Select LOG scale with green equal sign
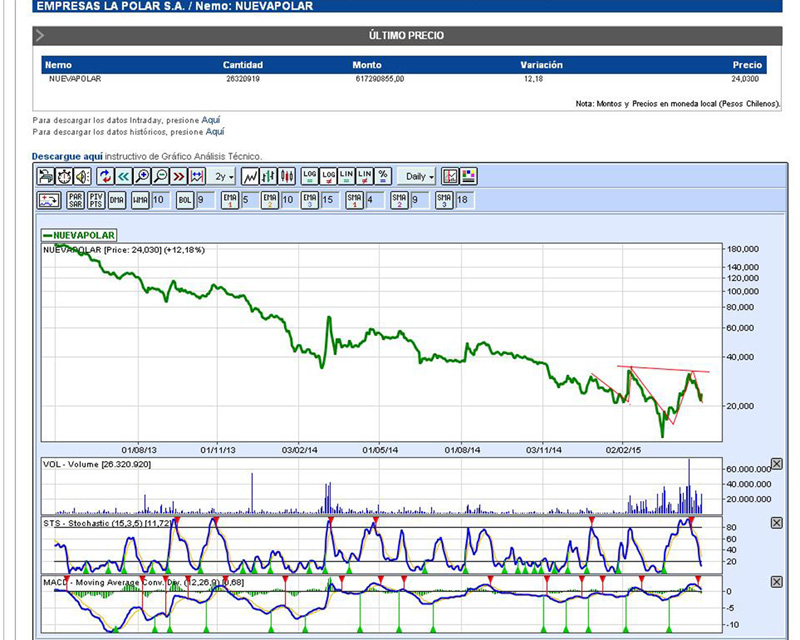The image size is (800, 640). pyautogui.click(x=310, y=177)
